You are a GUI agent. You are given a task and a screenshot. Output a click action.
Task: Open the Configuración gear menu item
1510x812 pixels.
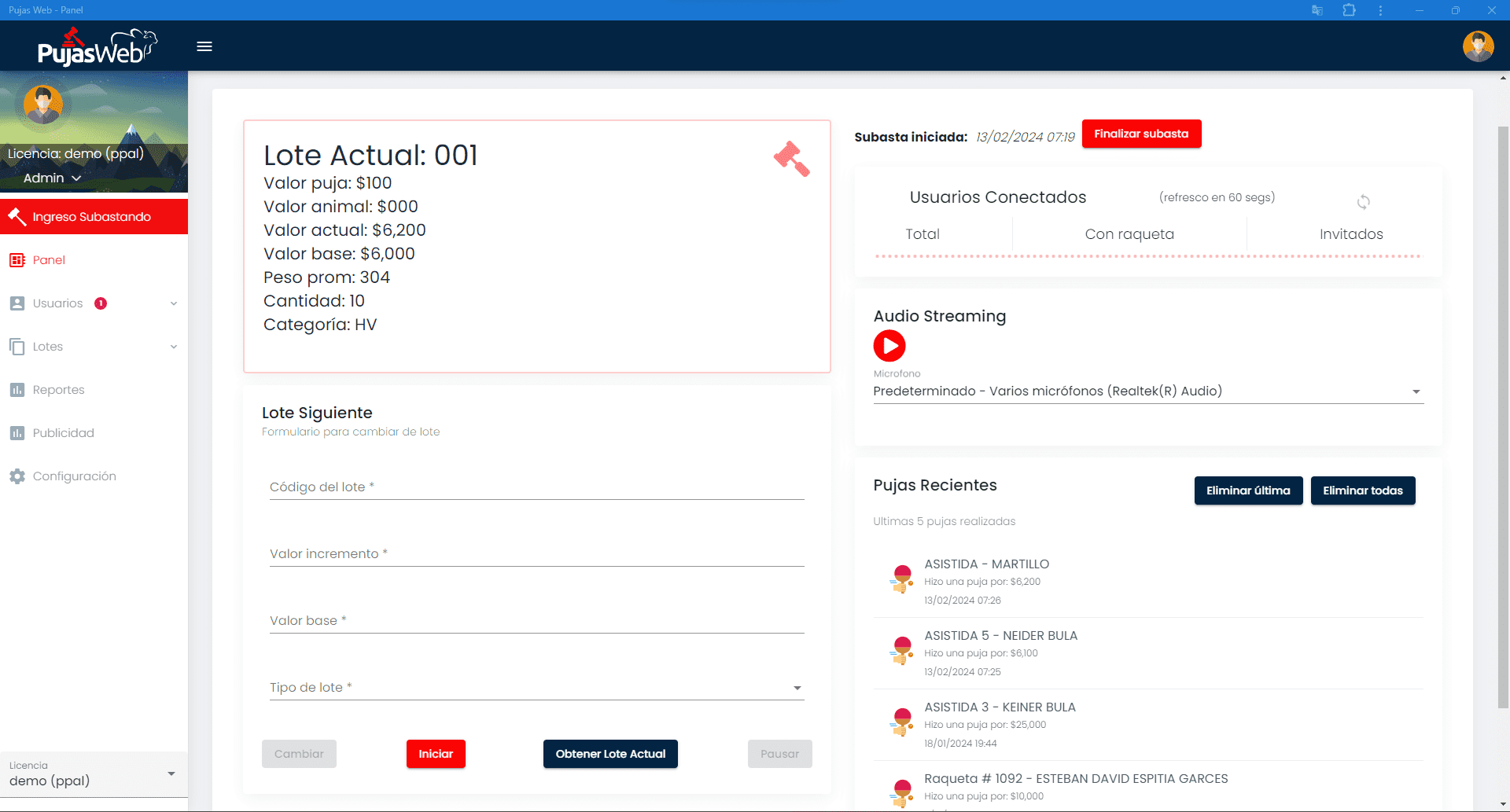click(74, 476)
